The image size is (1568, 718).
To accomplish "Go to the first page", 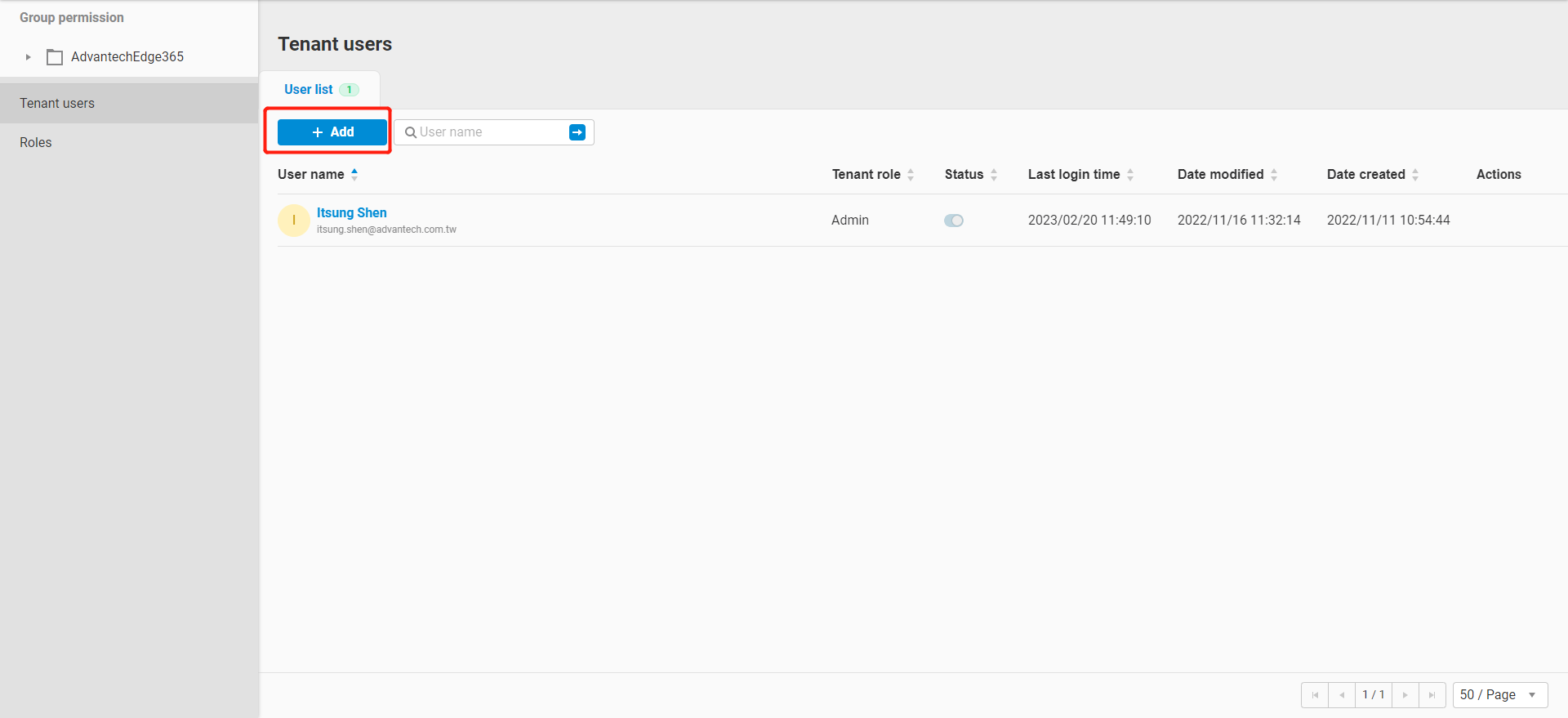I will click(x=1315, y=695).
